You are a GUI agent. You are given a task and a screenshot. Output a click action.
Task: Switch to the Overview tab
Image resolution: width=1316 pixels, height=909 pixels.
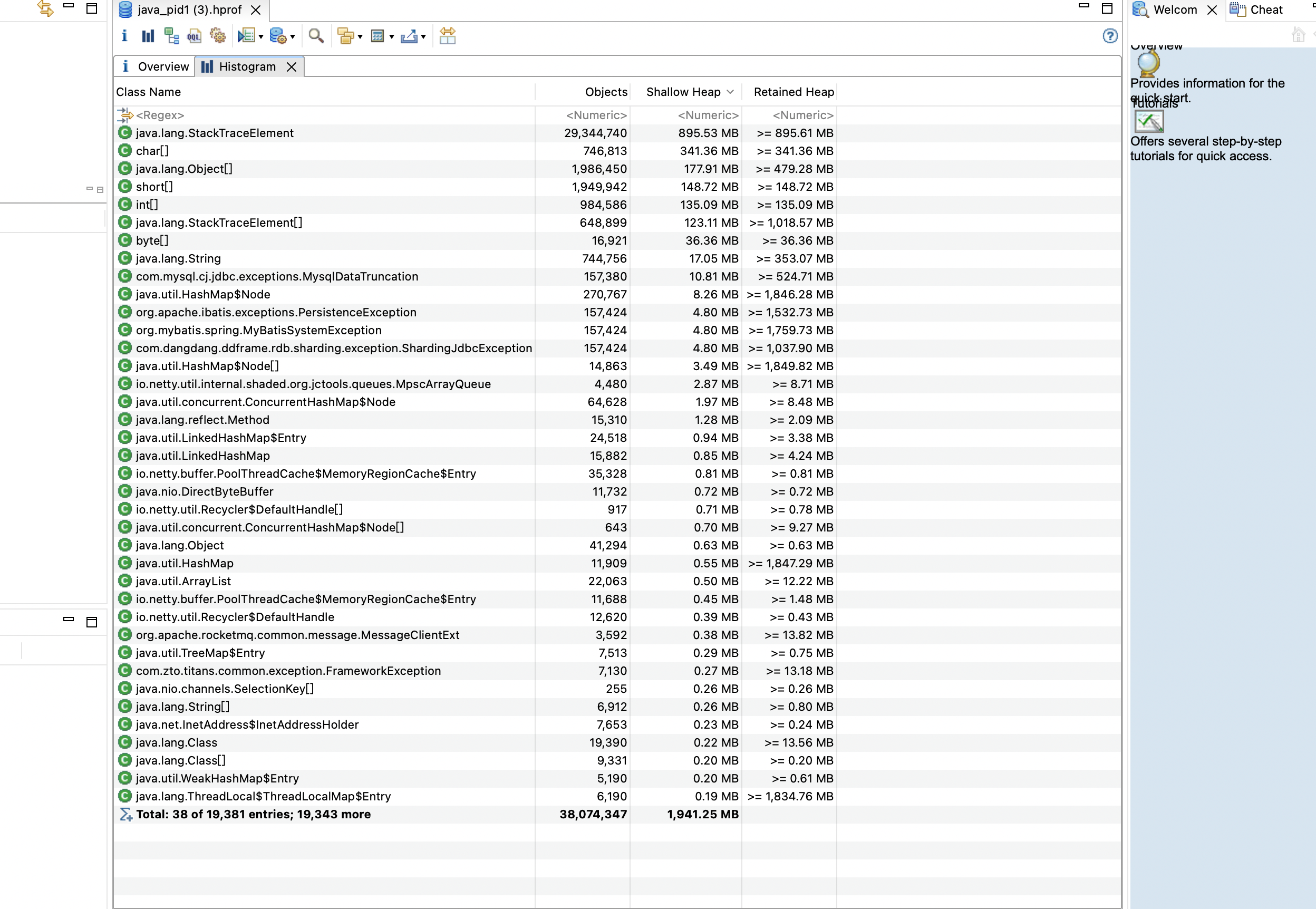tap(154, 66)
